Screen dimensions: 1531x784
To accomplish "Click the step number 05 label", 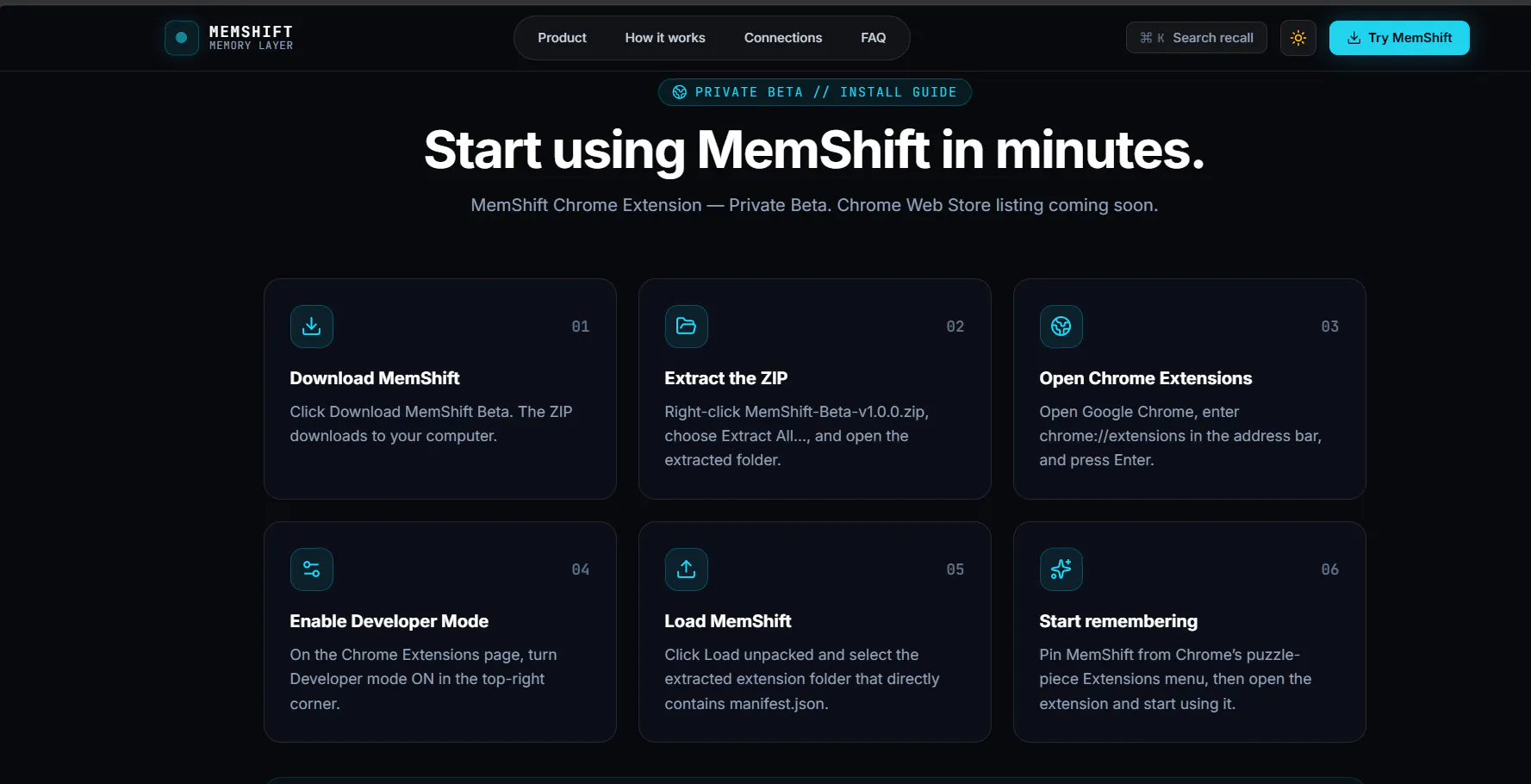I will coord(955,569).
